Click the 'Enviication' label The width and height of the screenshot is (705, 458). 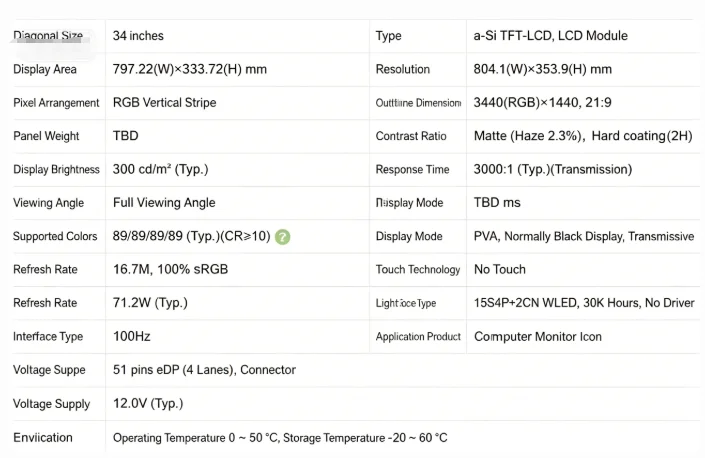[43, 437]
